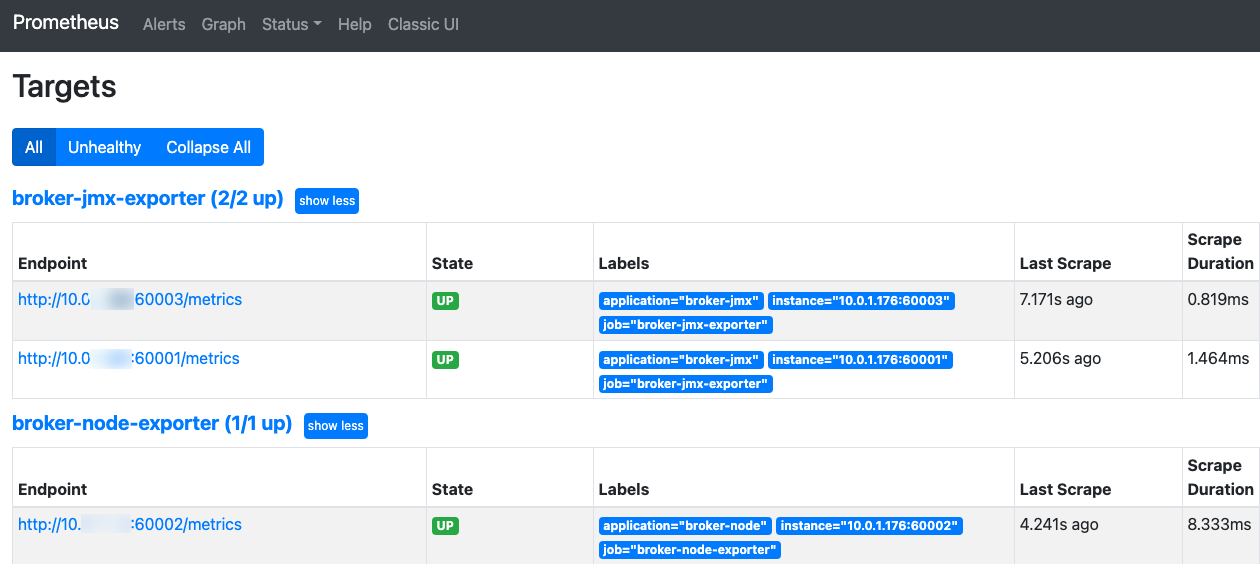Click the UP badge for port 60003
This screenshot has width=1260, height=564.
tap(445, 301)
